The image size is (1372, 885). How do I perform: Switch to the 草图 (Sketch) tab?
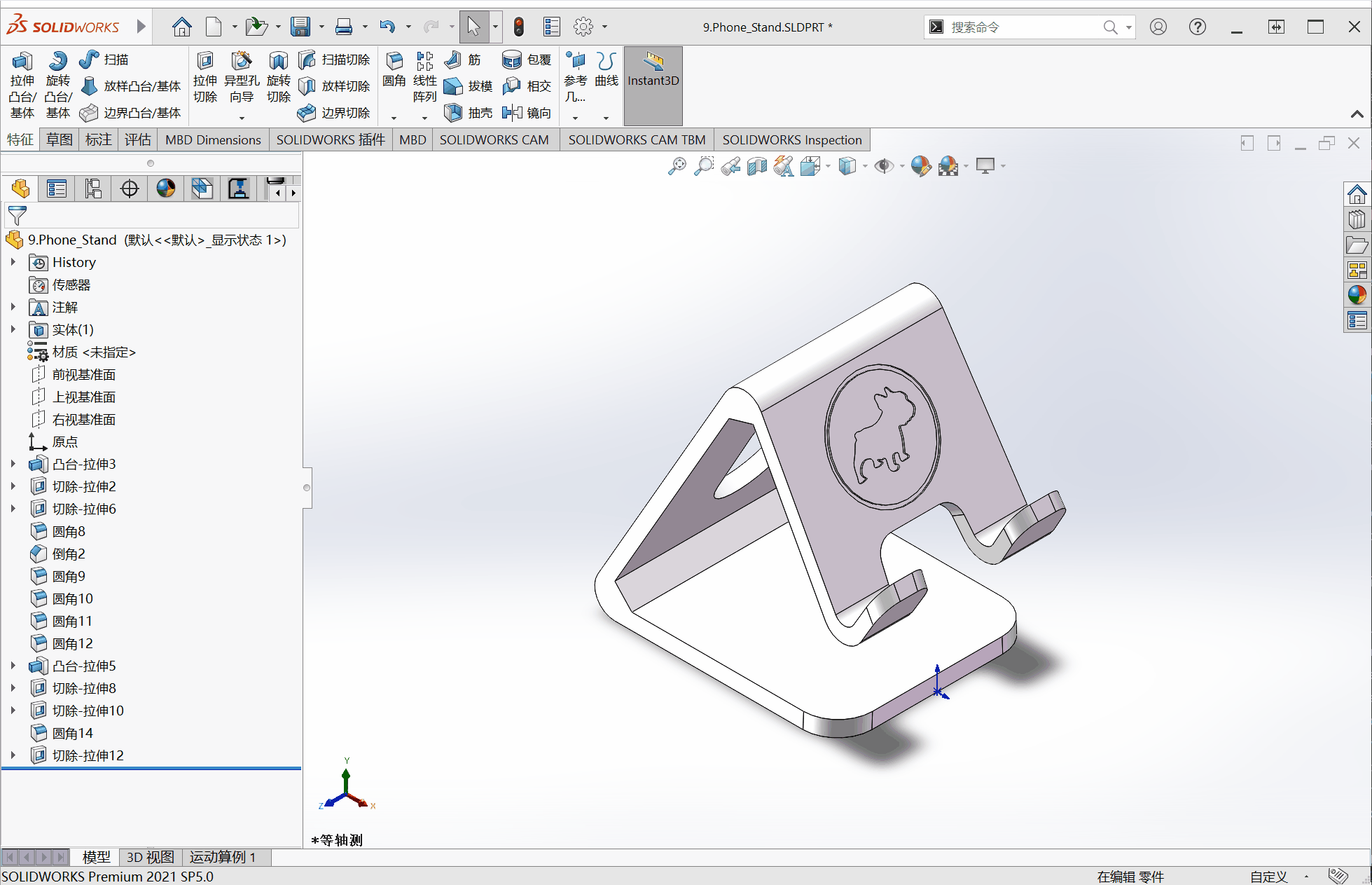click(x=60, y=139)
